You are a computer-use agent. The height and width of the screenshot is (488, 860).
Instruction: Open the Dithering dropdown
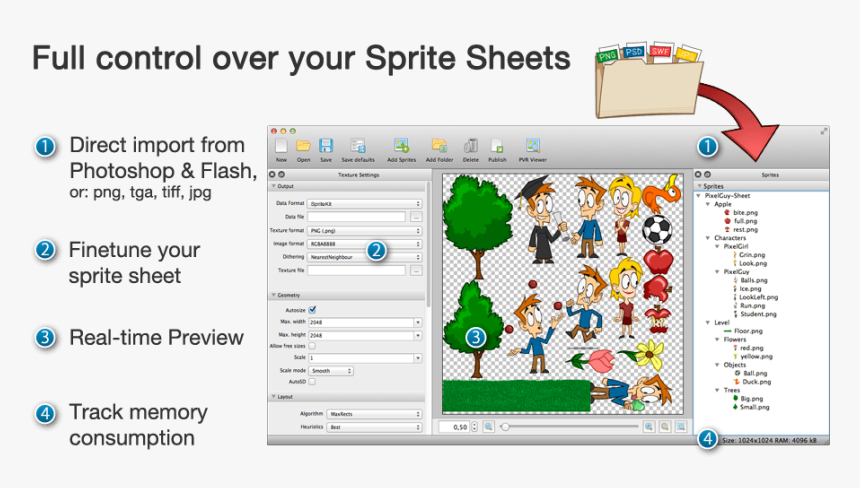tap(364, 257)
